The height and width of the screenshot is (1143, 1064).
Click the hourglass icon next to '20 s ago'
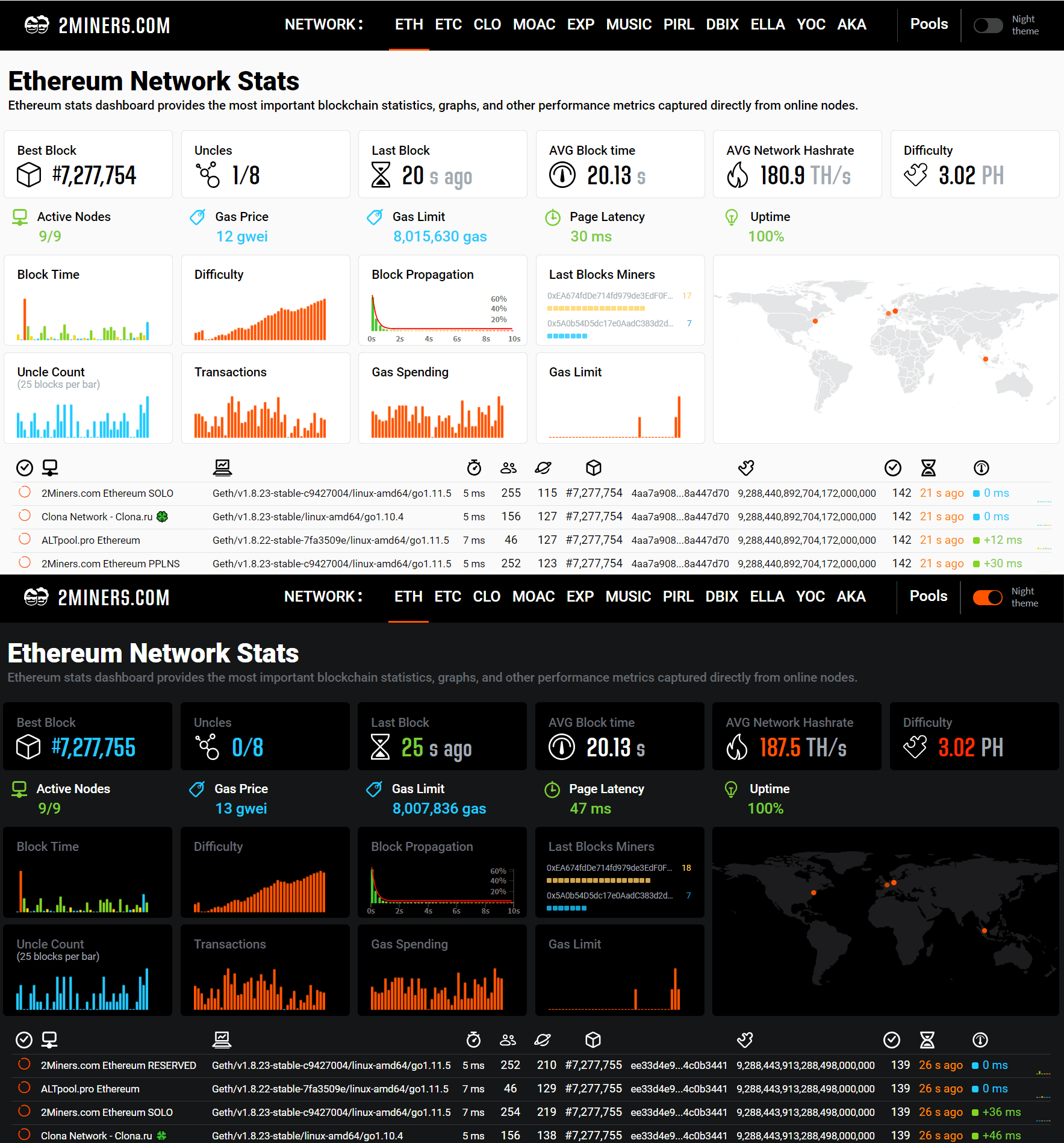point(381,175)
